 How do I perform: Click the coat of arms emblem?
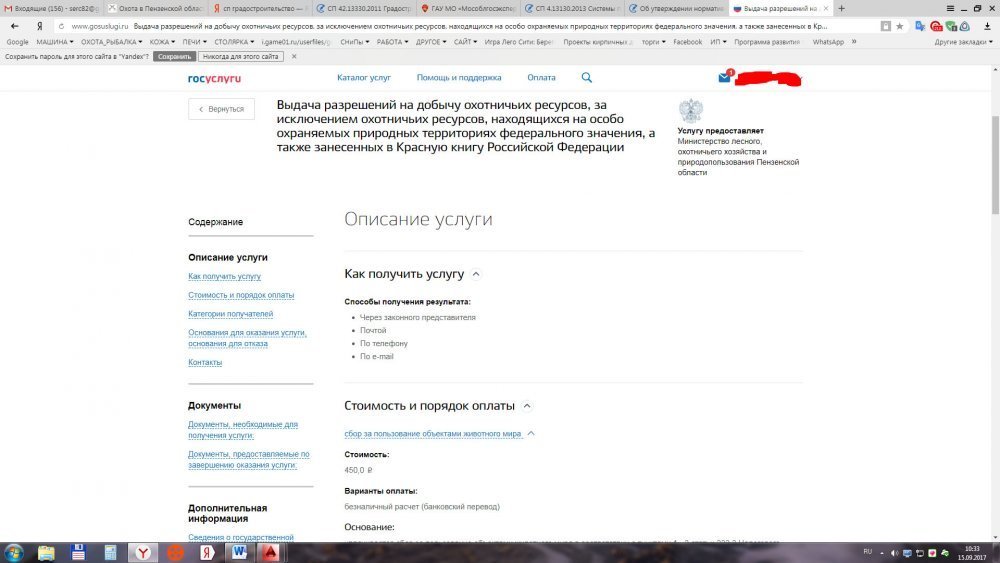[690, 111]
